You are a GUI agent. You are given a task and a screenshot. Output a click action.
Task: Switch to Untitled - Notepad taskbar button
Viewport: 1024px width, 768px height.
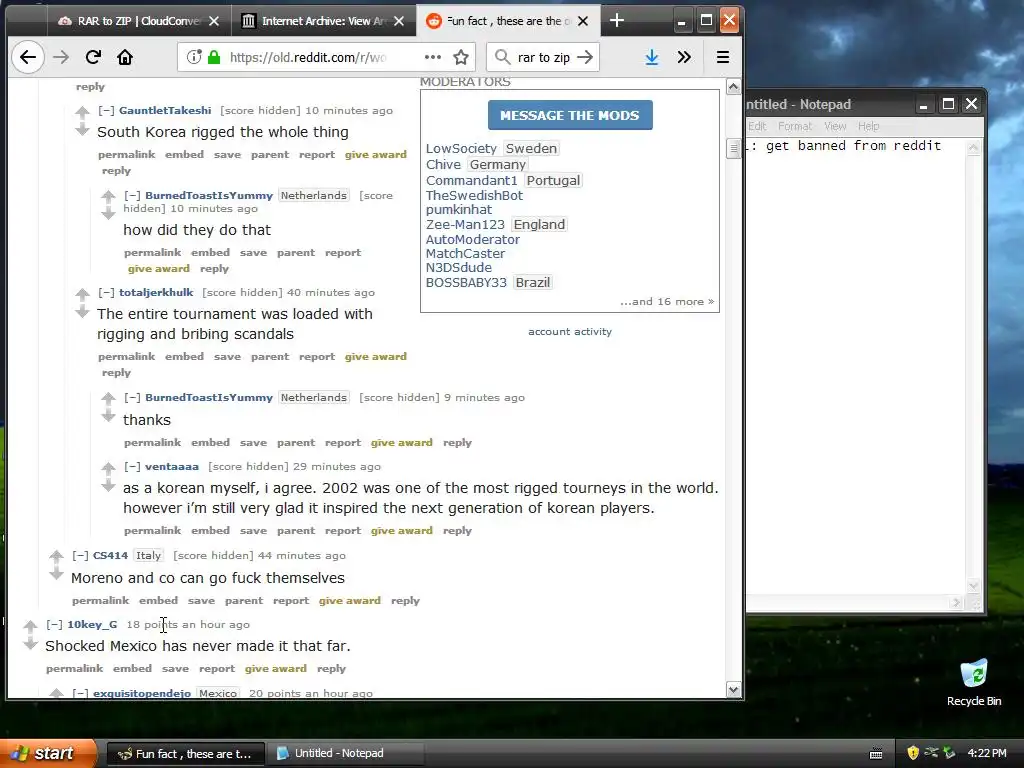[348, 753]
